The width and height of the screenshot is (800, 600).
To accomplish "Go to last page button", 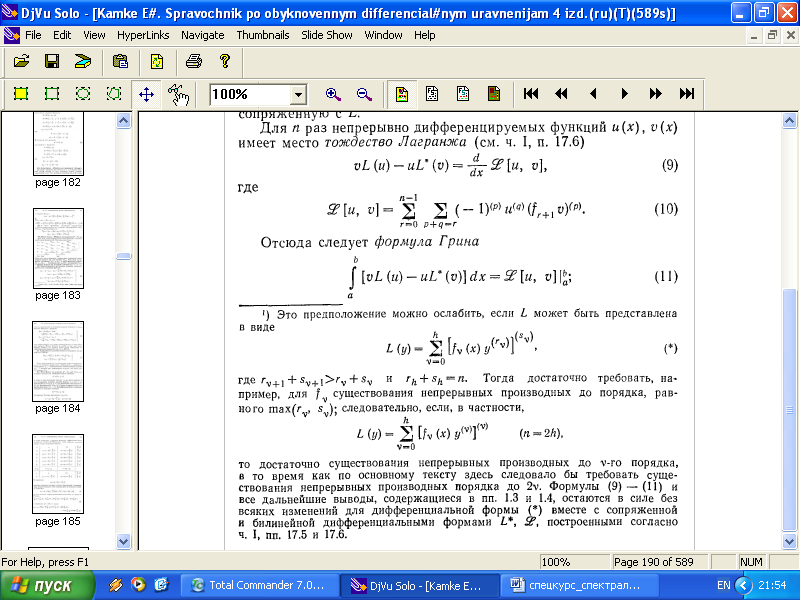I will (687, 94).
